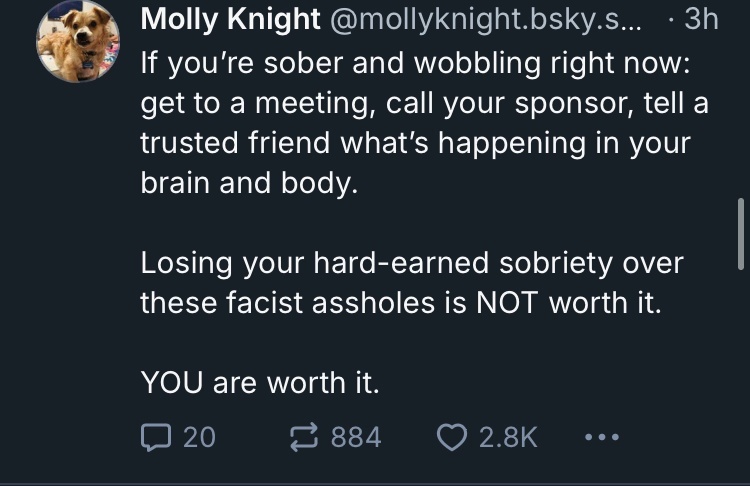This screenshot has width=750, height=486.
Task: Open Molly Knight's dog profile picture
Action: click(78, 41)
